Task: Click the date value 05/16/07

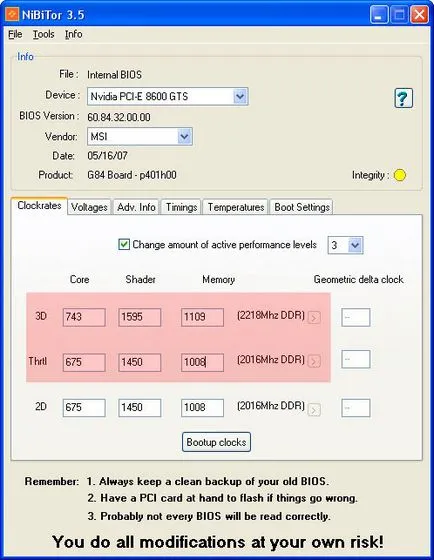Action: pyautogui.click(x=107, y=156)
